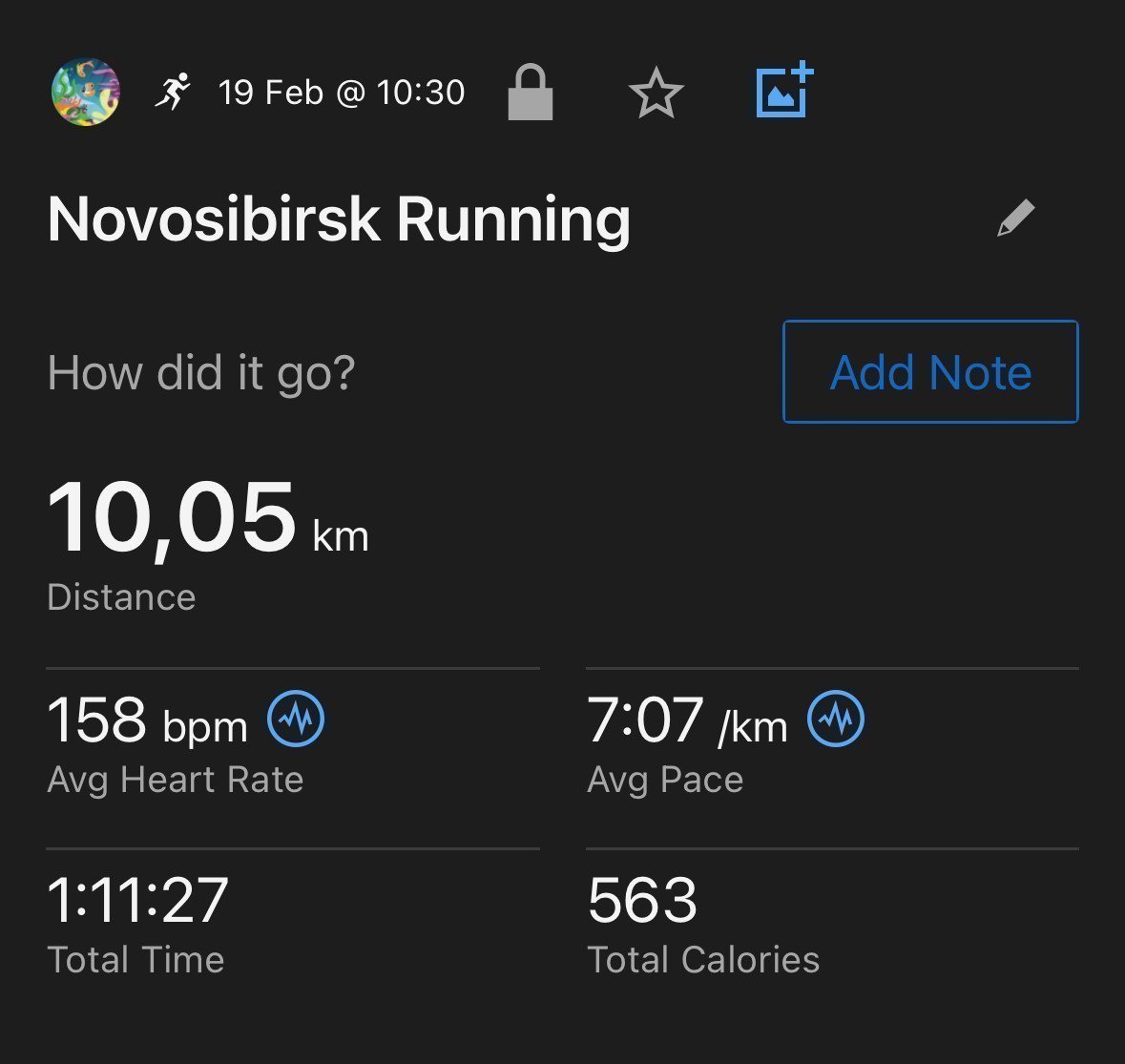Open the heart rate chart icon
The width and height of the screenshot is (1125, 1064).
tap(296, 719)
